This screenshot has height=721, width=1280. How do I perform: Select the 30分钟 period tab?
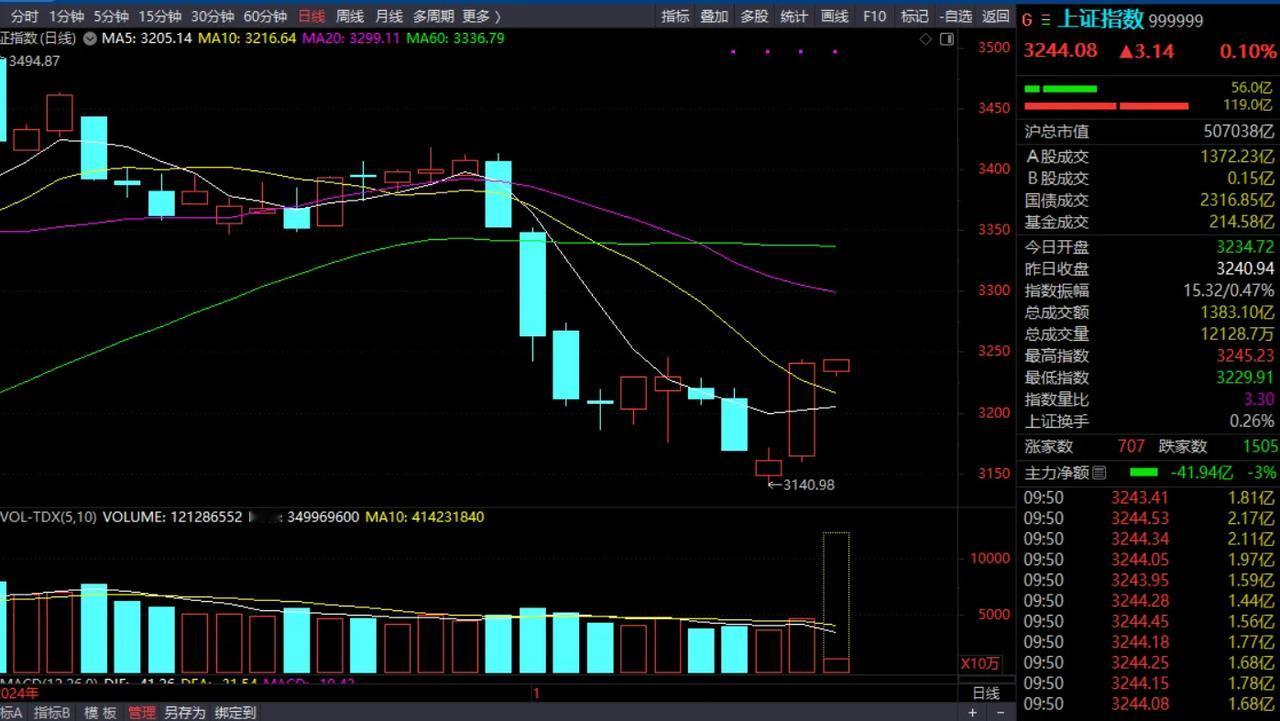click(x=212, y=16)
